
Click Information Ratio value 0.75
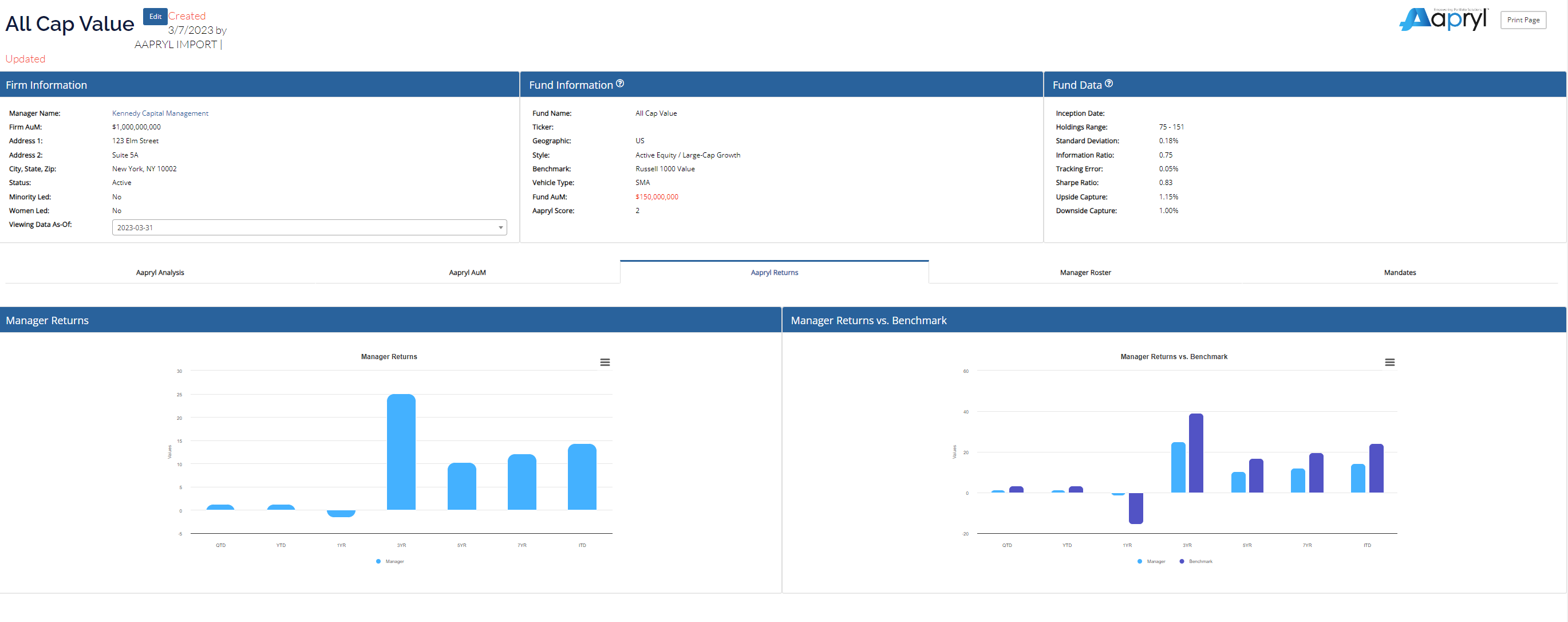pos(1166,155)
